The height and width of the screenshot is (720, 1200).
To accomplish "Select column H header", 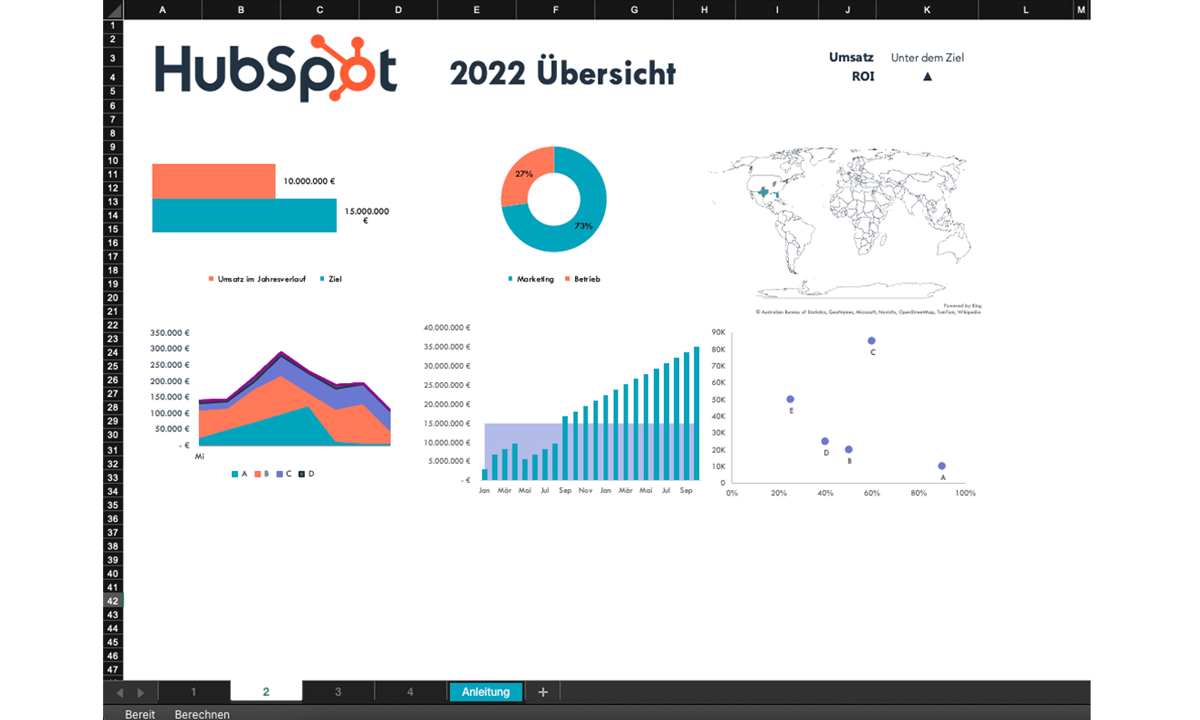I will [x=704, y=10].
